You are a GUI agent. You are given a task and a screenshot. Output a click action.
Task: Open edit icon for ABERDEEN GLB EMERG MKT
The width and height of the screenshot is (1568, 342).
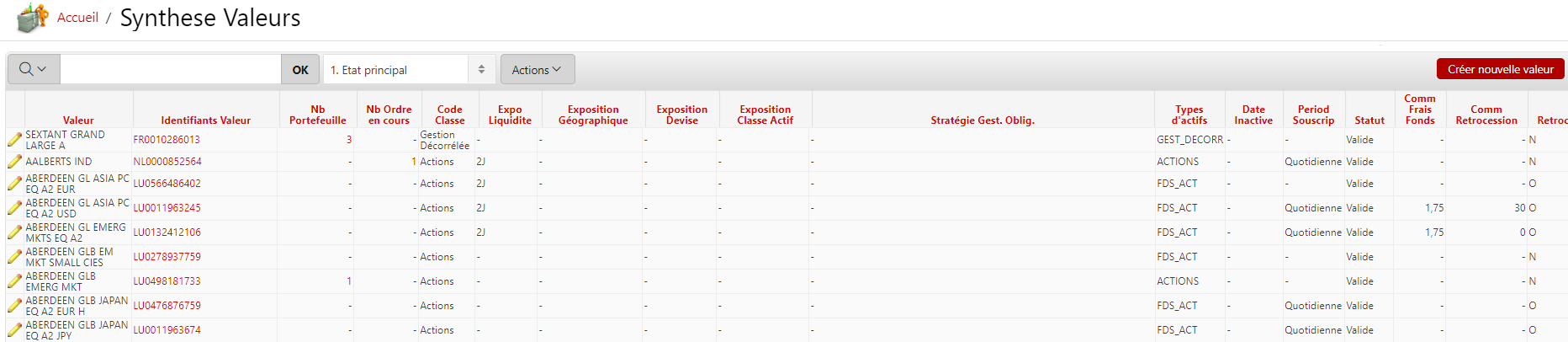tap(14, 281)
